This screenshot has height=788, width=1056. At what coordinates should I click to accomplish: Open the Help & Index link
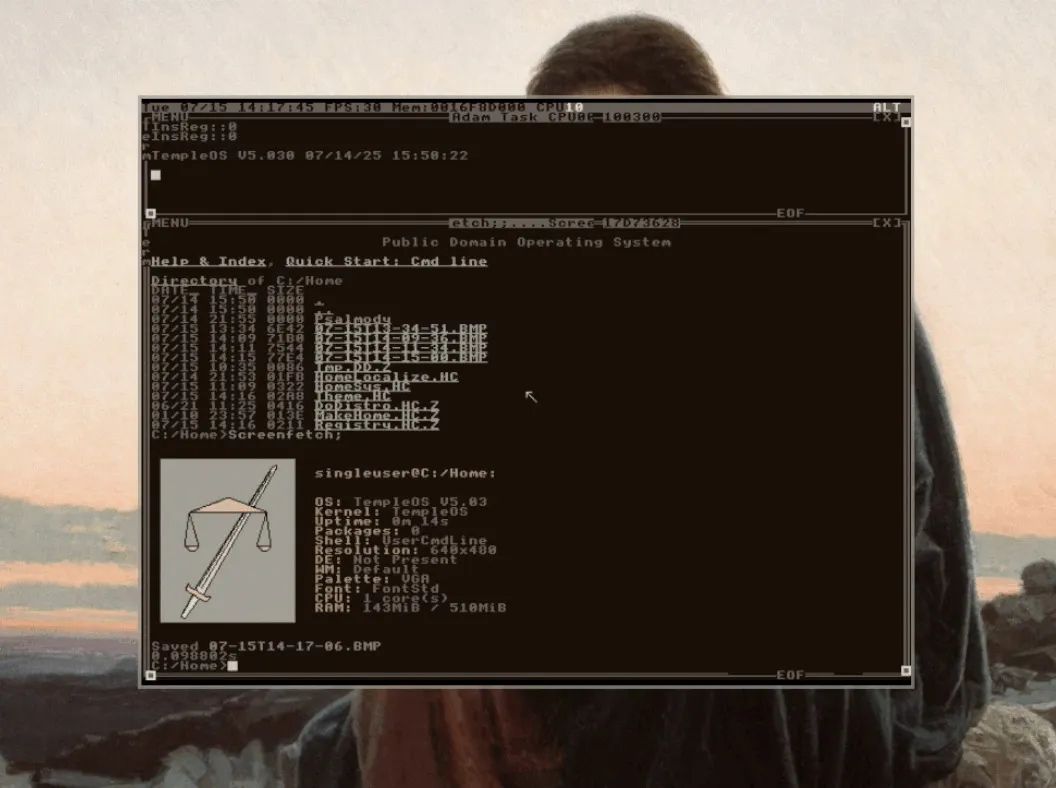tap(208, 262)
